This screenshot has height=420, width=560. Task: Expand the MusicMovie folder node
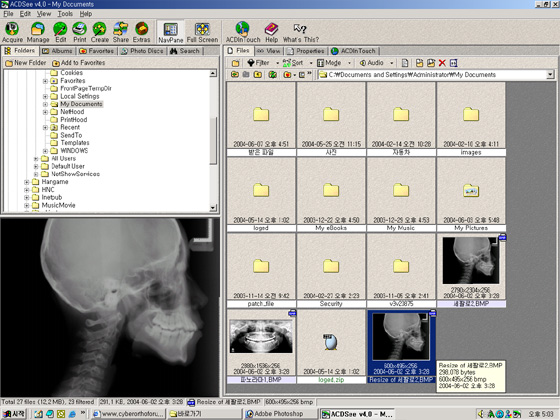(27, 206)
